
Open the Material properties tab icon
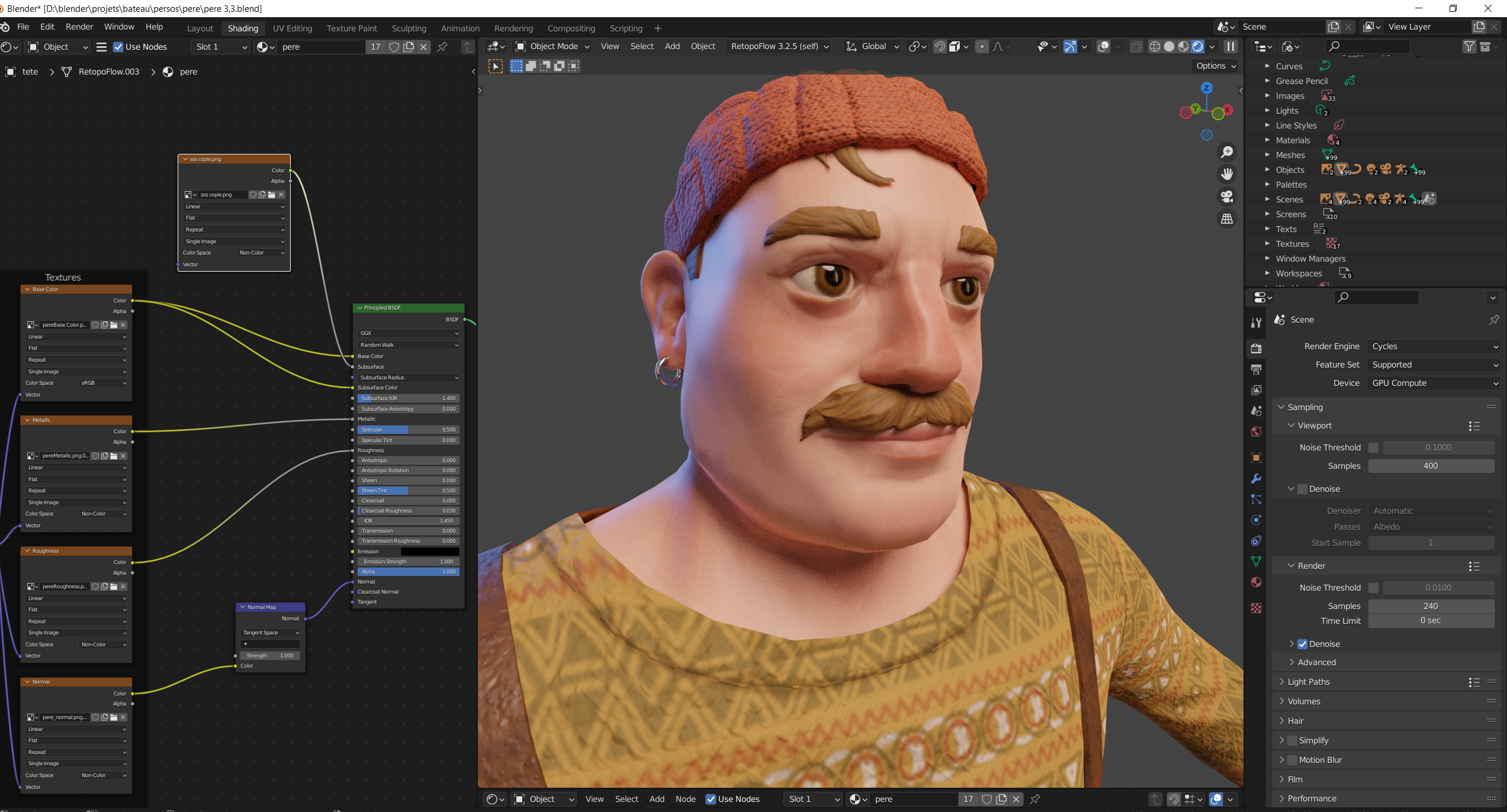click(x=1256, y=582)
